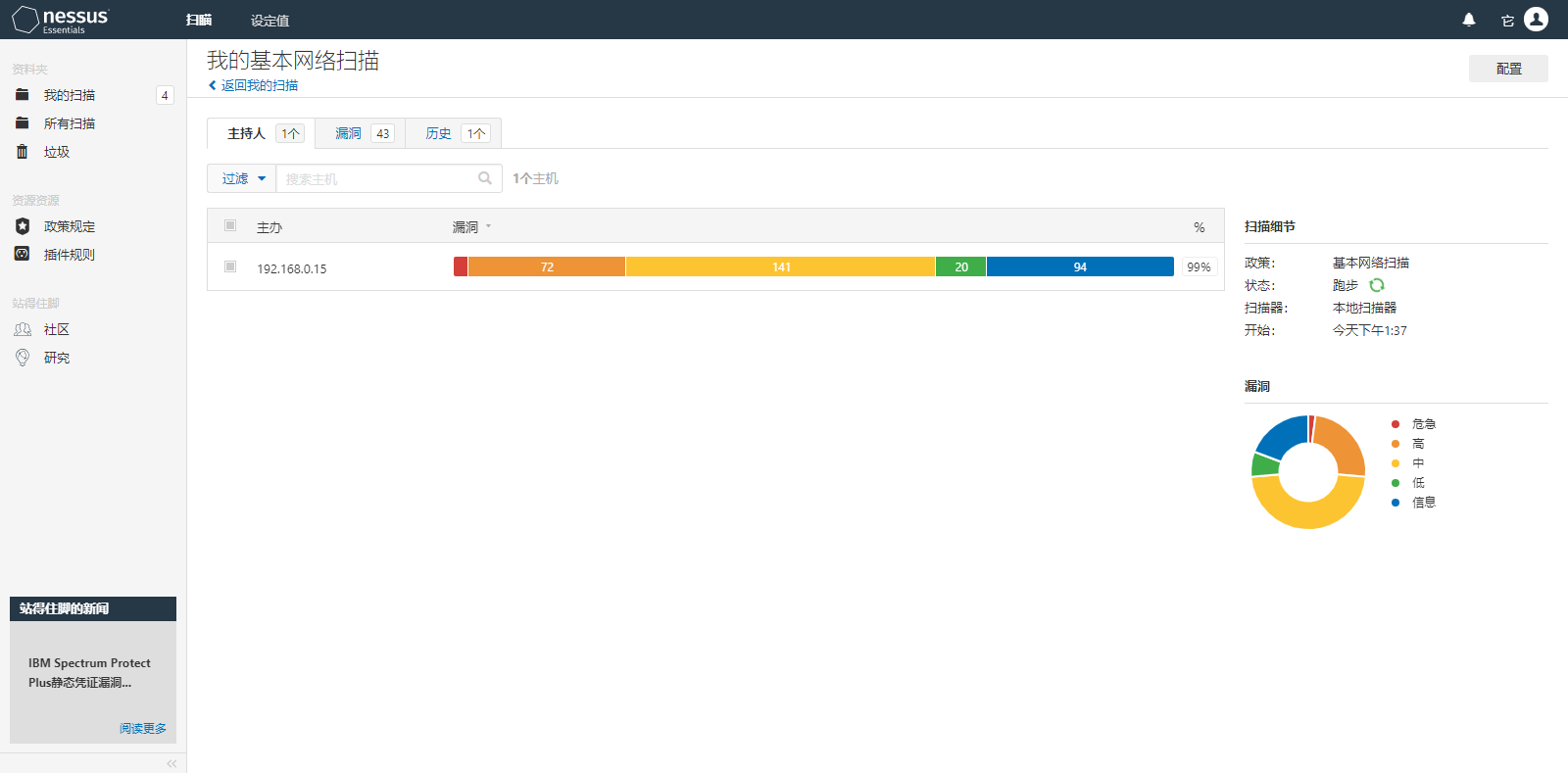This screenshot has width=1568, height=773.
Task: Click the lightbulb icon beside 研究
Action: click(23, 358)
